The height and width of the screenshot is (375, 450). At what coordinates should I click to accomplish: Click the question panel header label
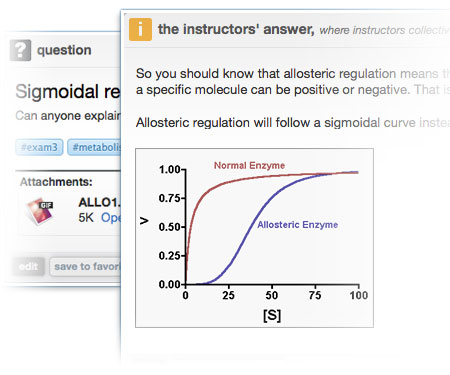coord(64,50)
